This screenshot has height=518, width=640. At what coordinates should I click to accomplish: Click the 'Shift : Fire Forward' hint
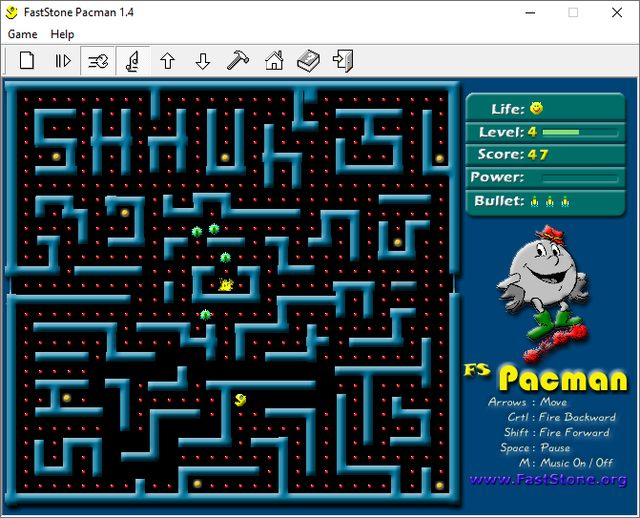(557, 432)
